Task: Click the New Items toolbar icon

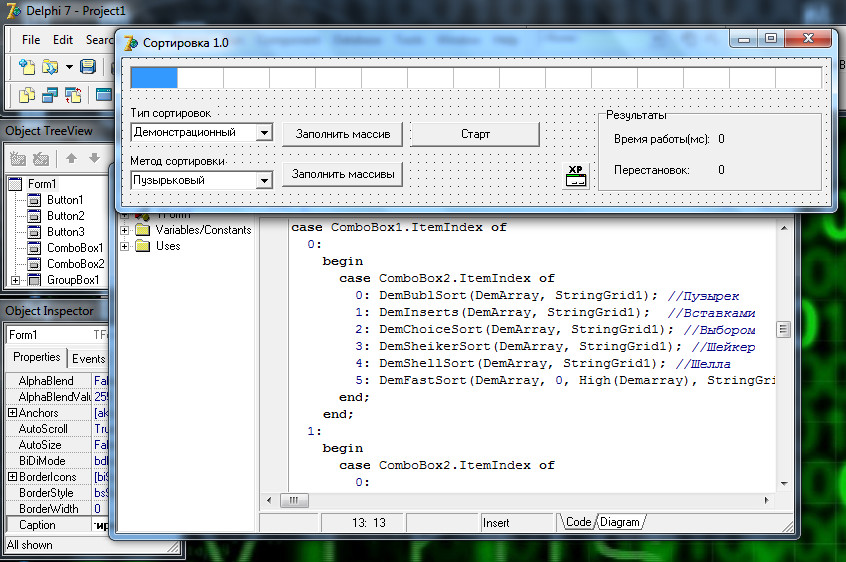Action: [26, 67]
